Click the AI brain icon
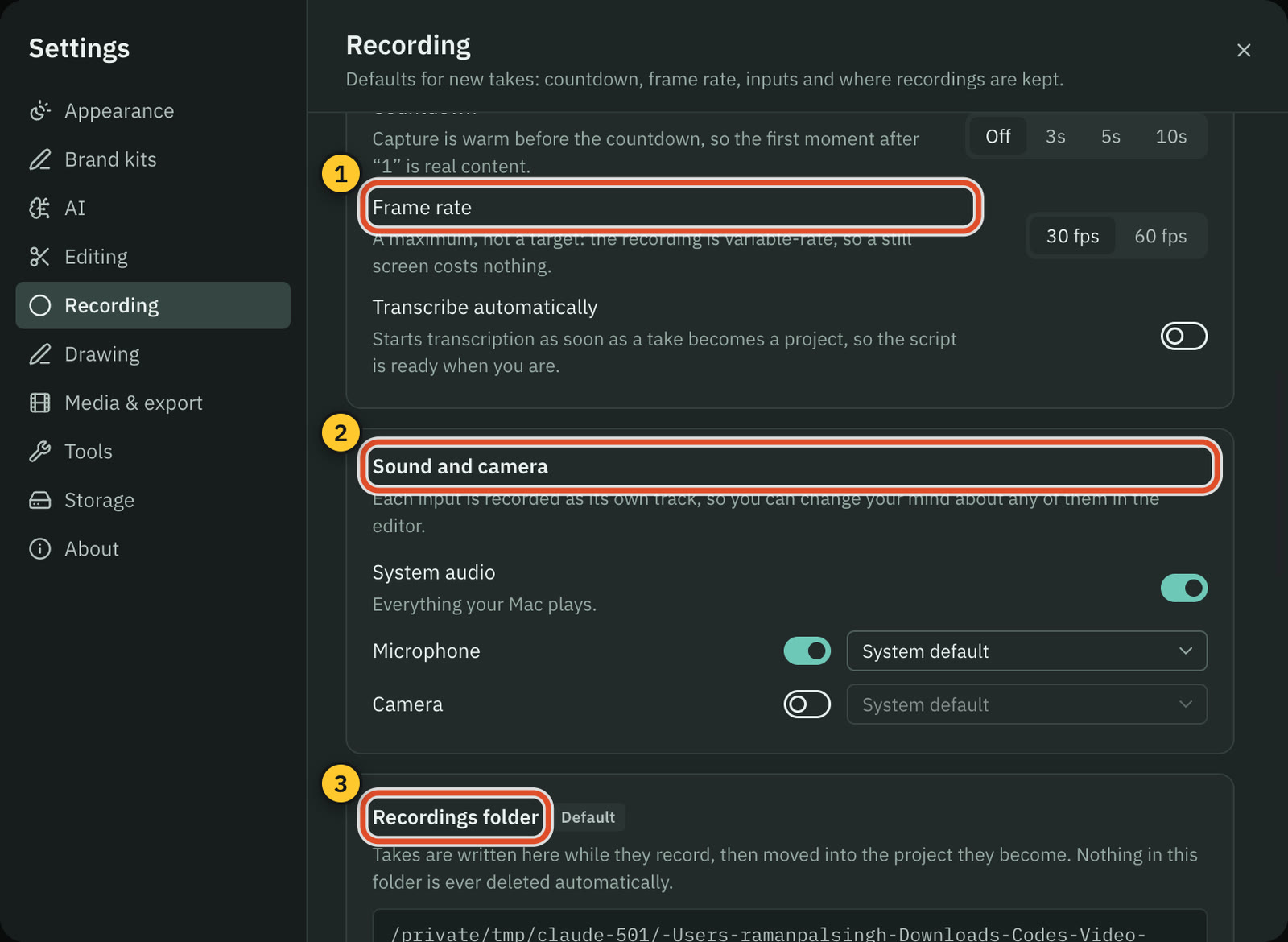 click(x=39, y=209)
